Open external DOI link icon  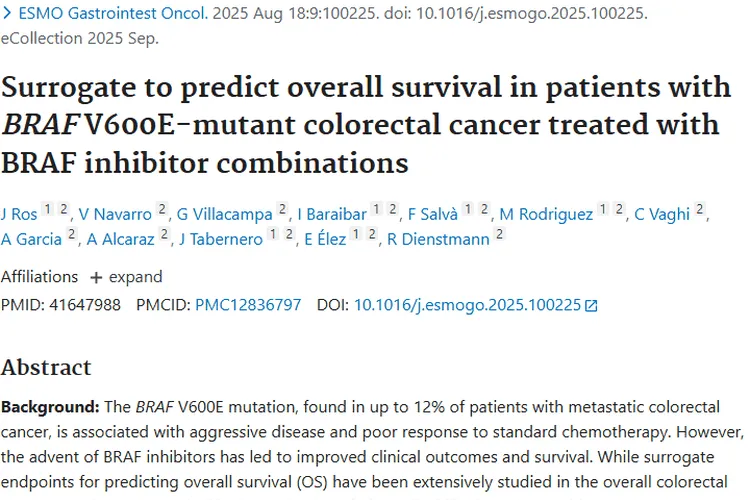pos(591,306)
